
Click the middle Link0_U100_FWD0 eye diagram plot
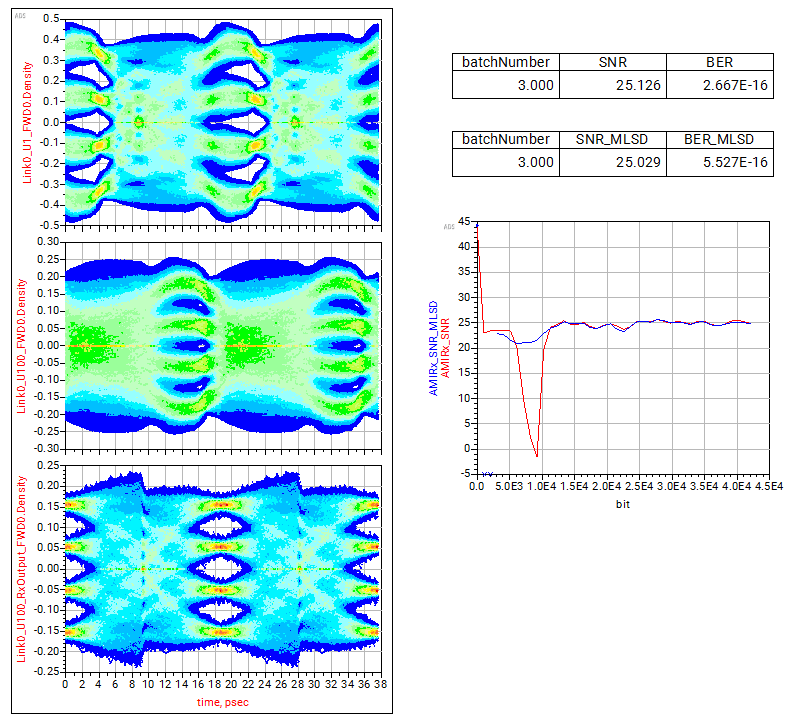[x=223, y=346]
